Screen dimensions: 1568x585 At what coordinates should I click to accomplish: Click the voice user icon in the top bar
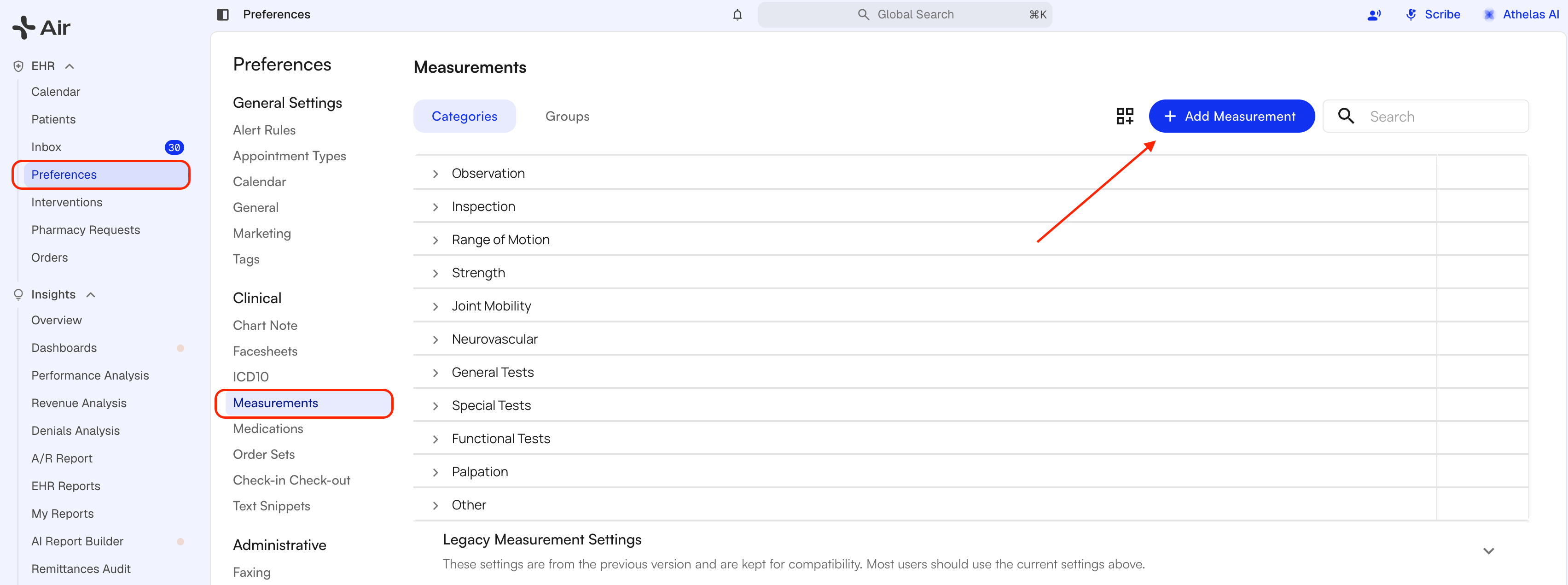(1373, 15)
